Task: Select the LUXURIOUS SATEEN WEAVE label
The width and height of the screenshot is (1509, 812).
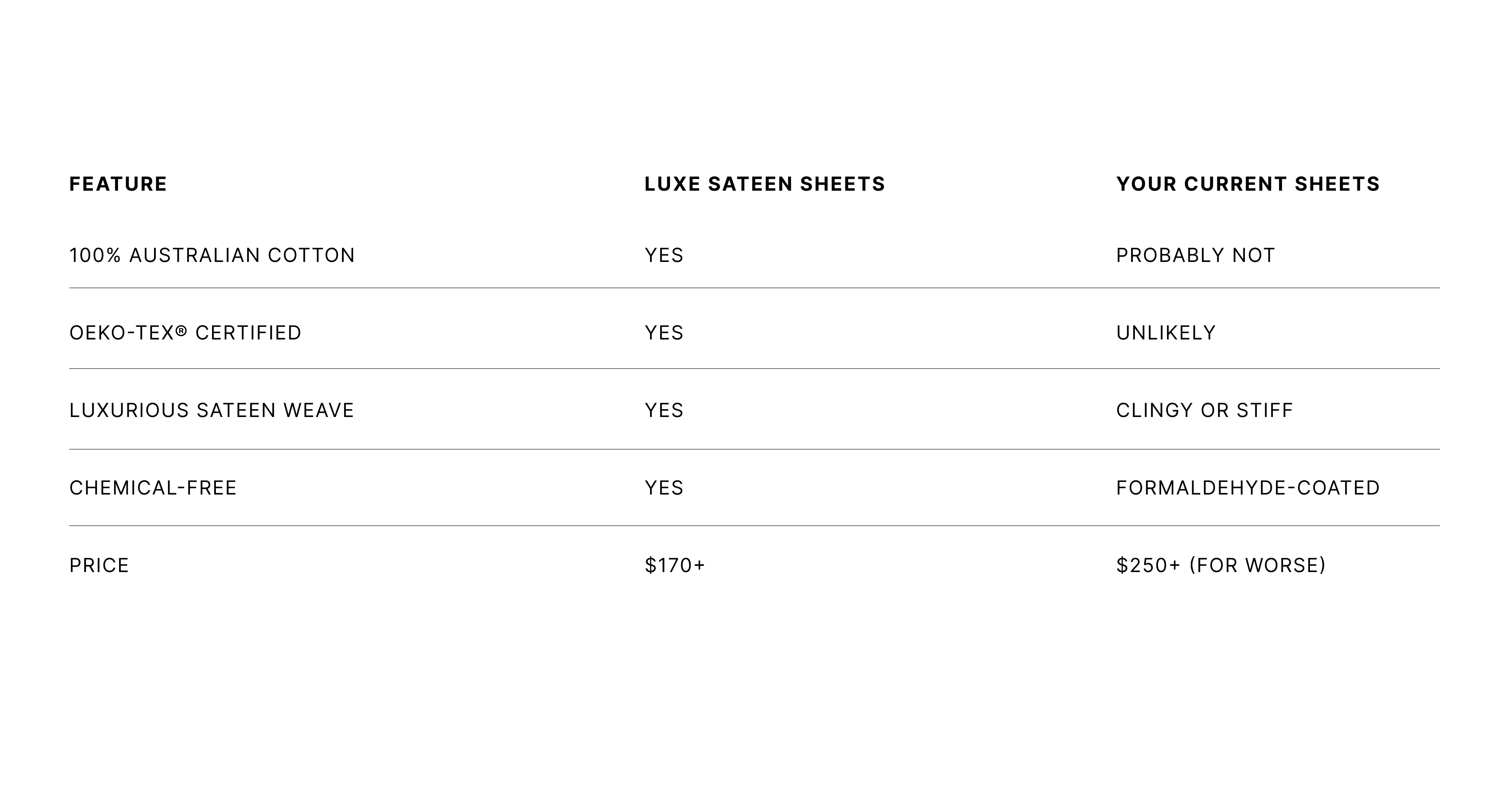Action: pos(211,410)
